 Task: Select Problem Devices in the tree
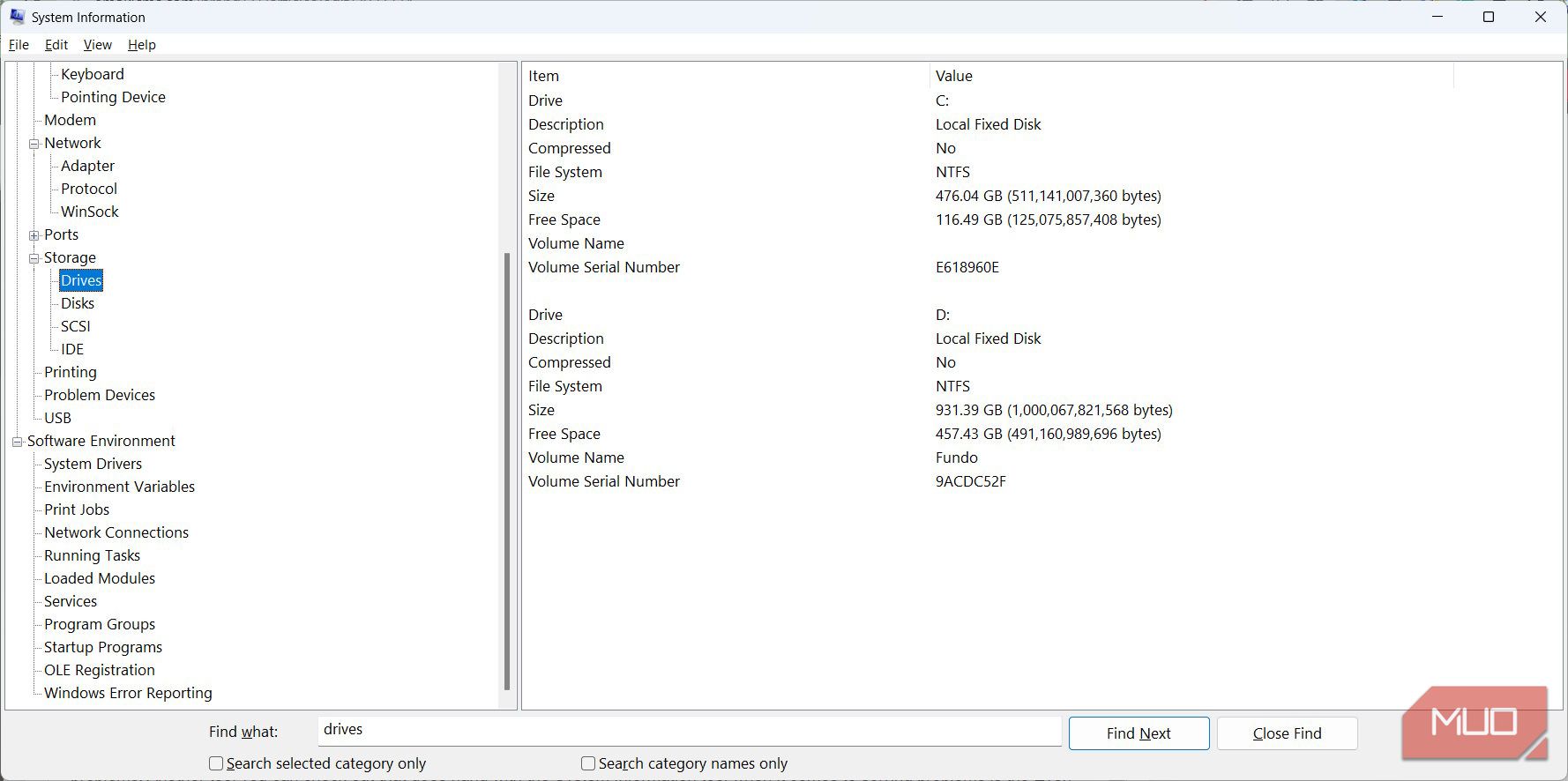tap(100, 395)
